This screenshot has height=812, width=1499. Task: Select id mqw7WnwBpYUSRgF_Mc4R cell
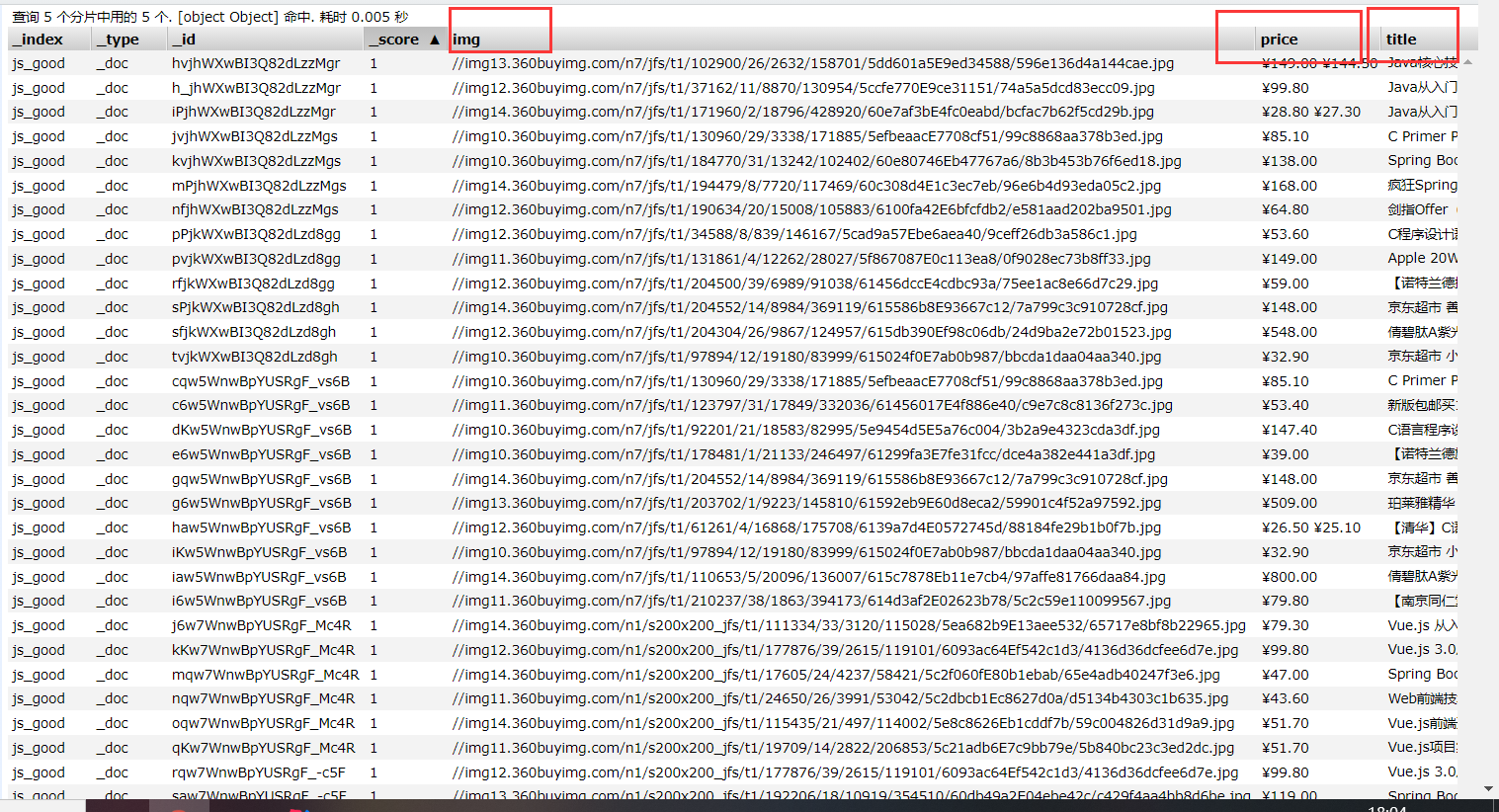click(266, 675)
